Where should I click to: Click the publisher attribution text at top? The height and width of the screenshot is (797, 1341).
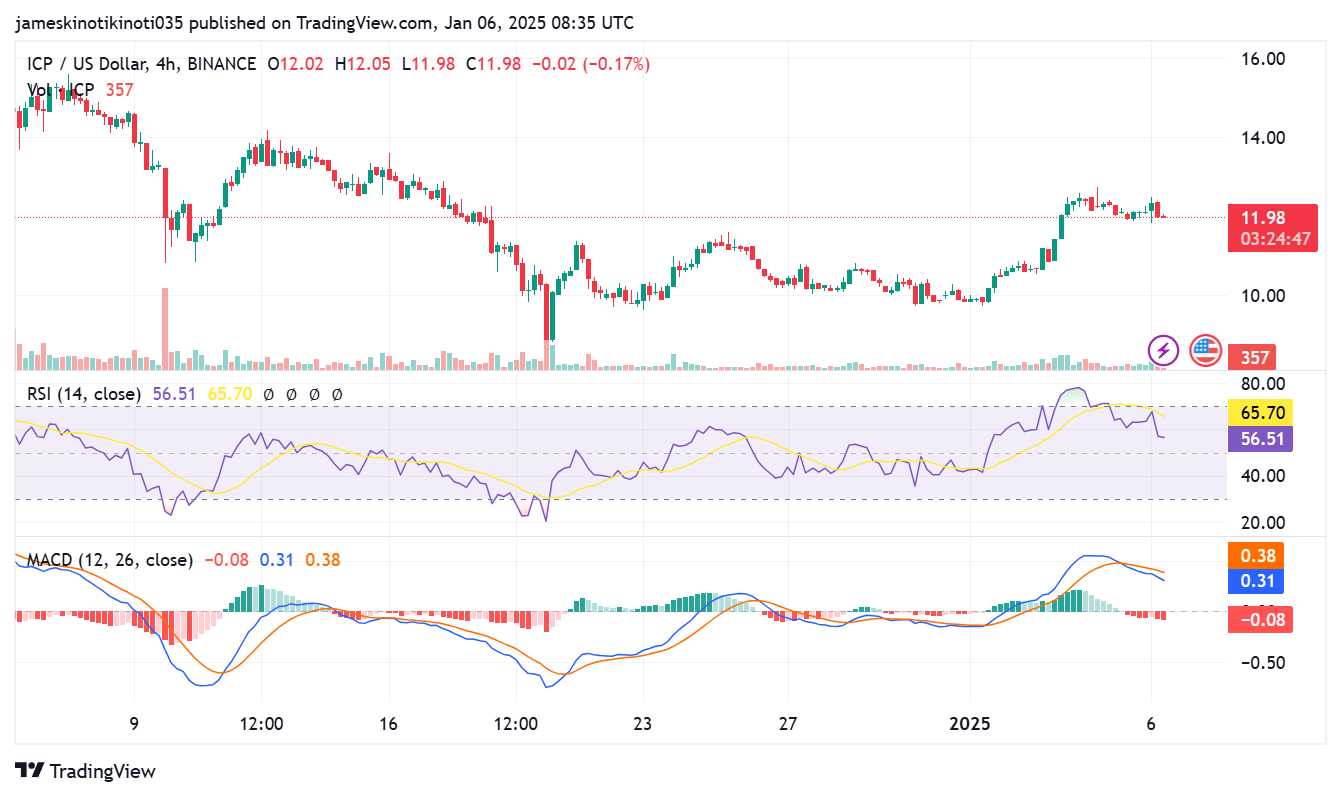[324, 23]
